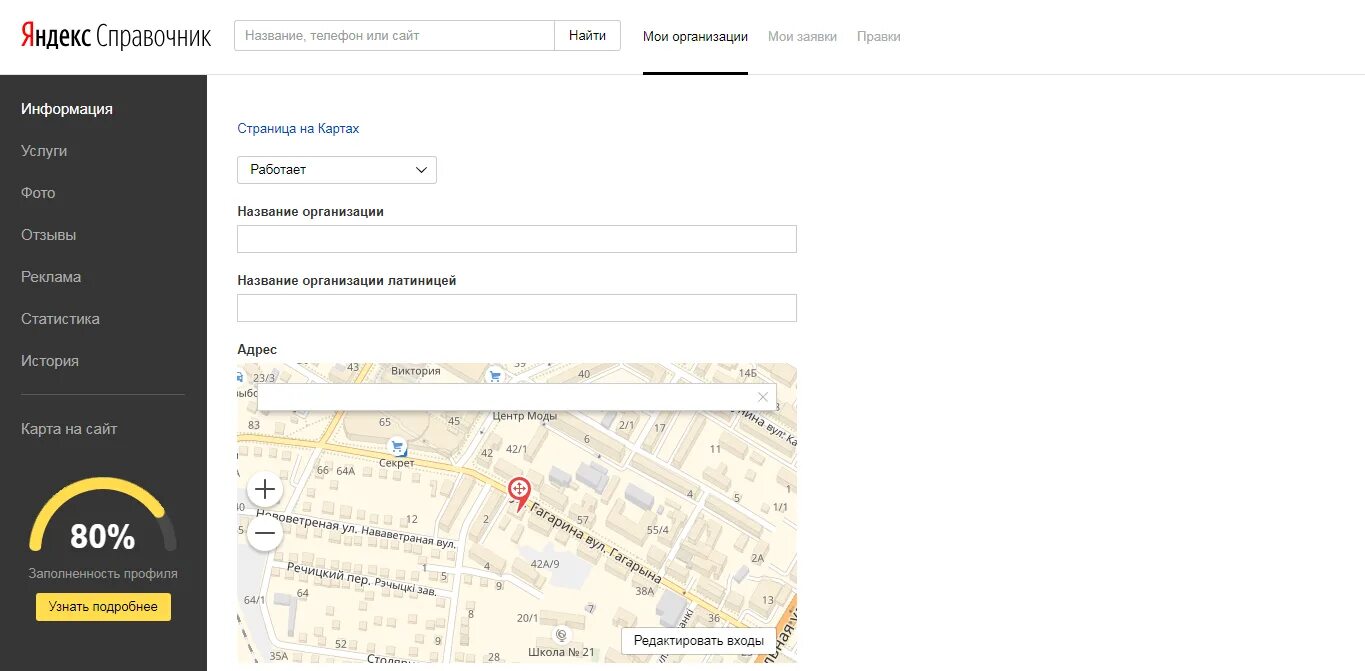Screen dimensions: 1365x671
Task: Open Страница на Картах link
Action: [x=298, y=129]
